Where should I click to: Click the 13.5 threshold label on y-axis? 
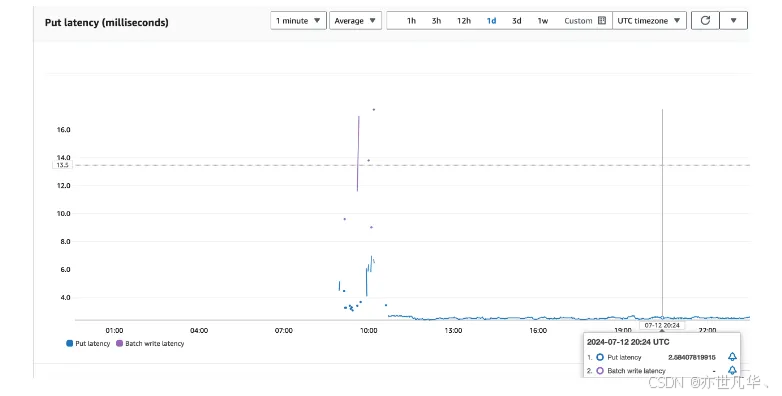click(x=63, y=165)
